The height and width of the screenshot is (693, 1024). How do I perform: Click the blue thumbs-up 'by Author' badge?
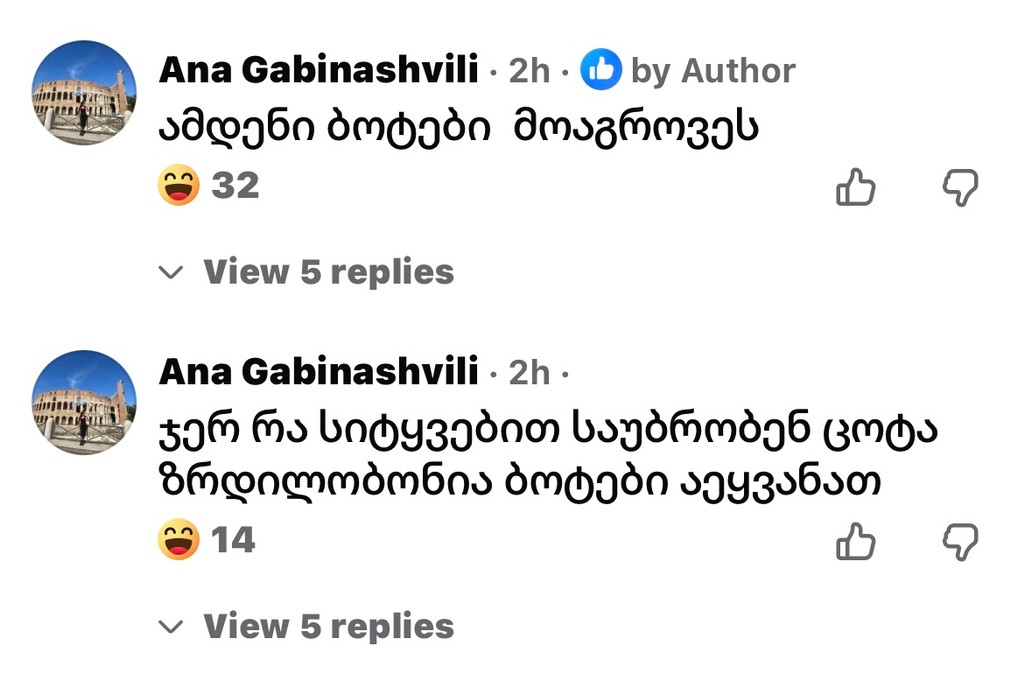(x=601, y=71)
